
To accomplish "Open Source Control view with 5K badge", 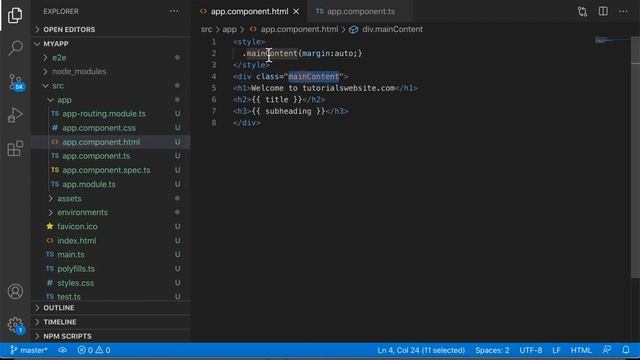I will (x=16, y=82).
